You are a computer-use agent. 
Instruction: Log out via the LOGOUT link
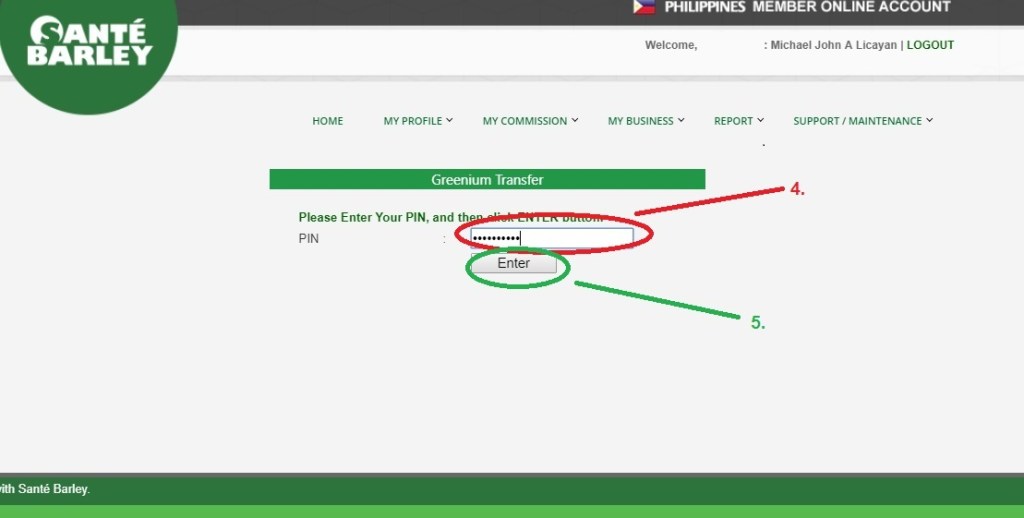coord(930,45)
